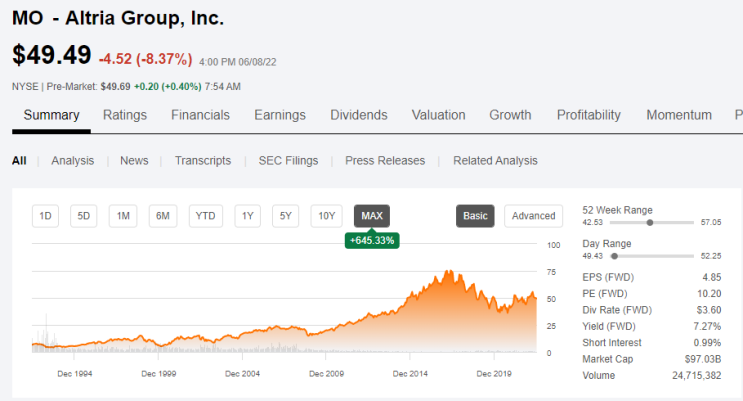Click the +645.33% performance badge
743x401 pixels.
tap(372, 240)
